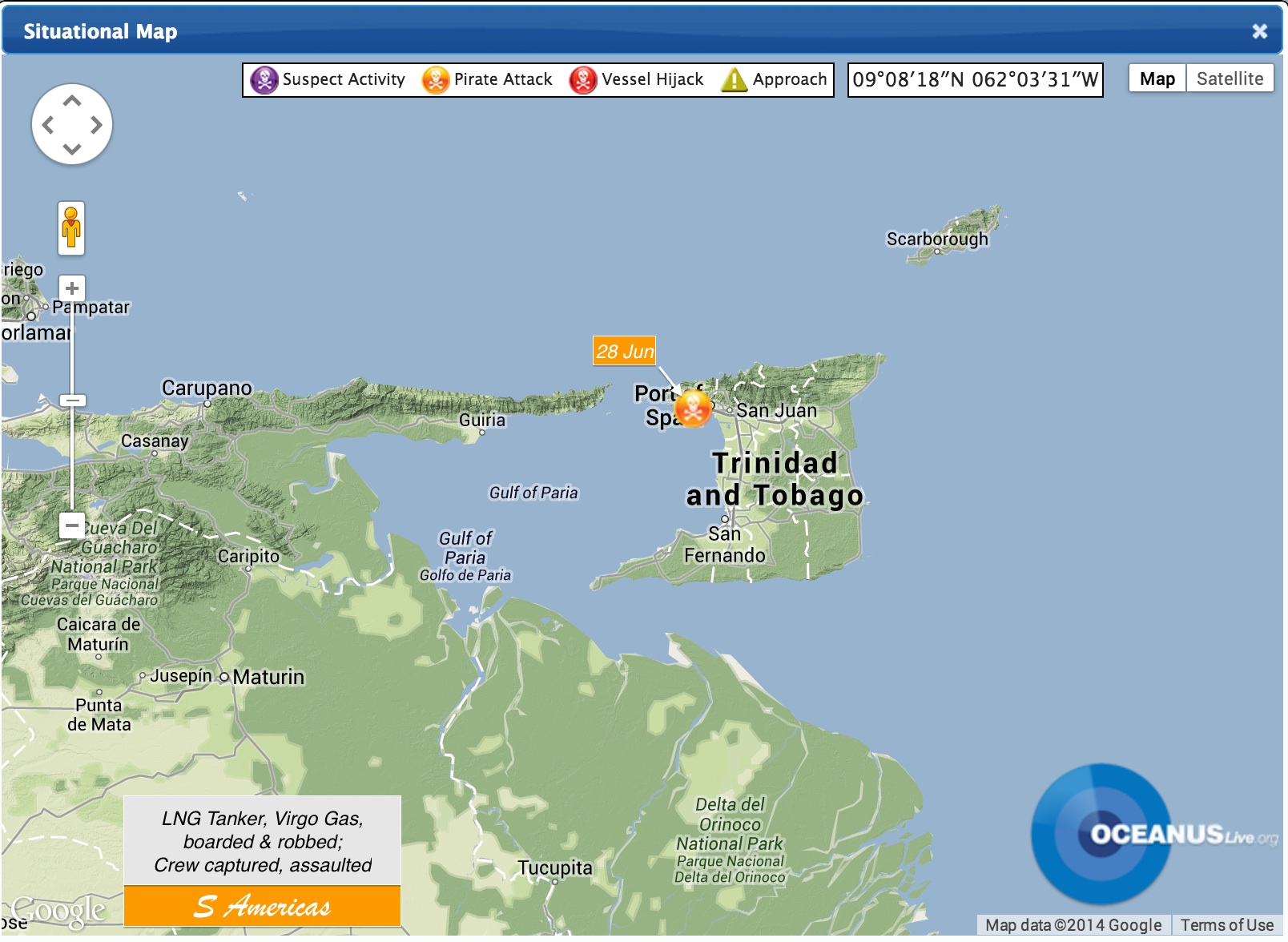The image size is (1288, 942).
Task: Open the Terms of Use link
Action: point(1226,925)
